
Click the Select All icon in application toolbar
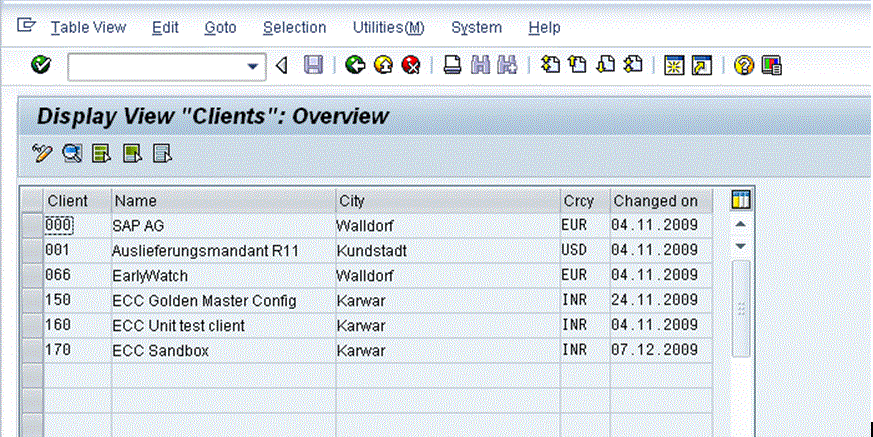(101, 153)
